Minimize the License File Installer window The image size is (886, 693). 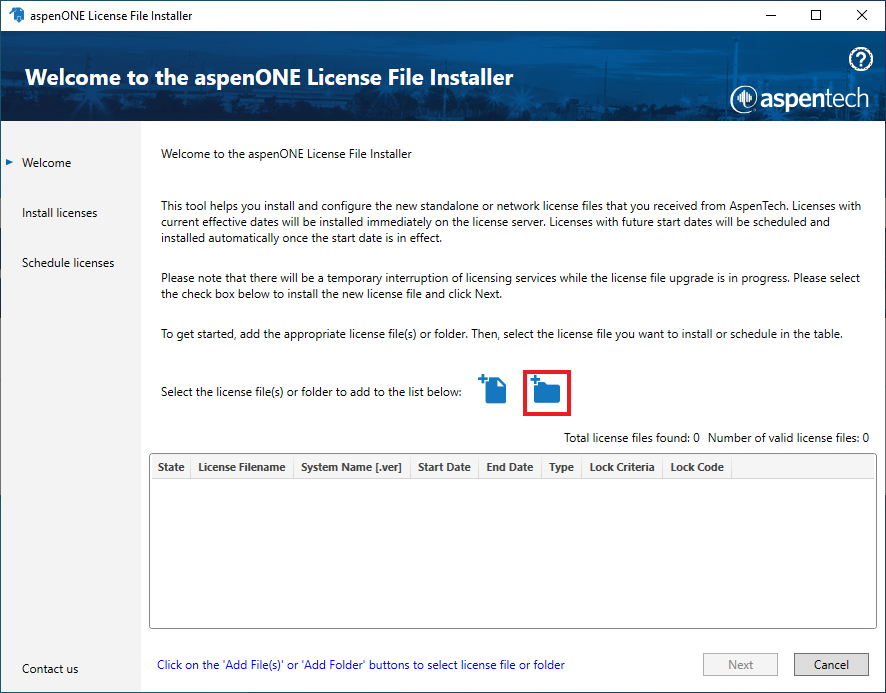click(771, 15)
